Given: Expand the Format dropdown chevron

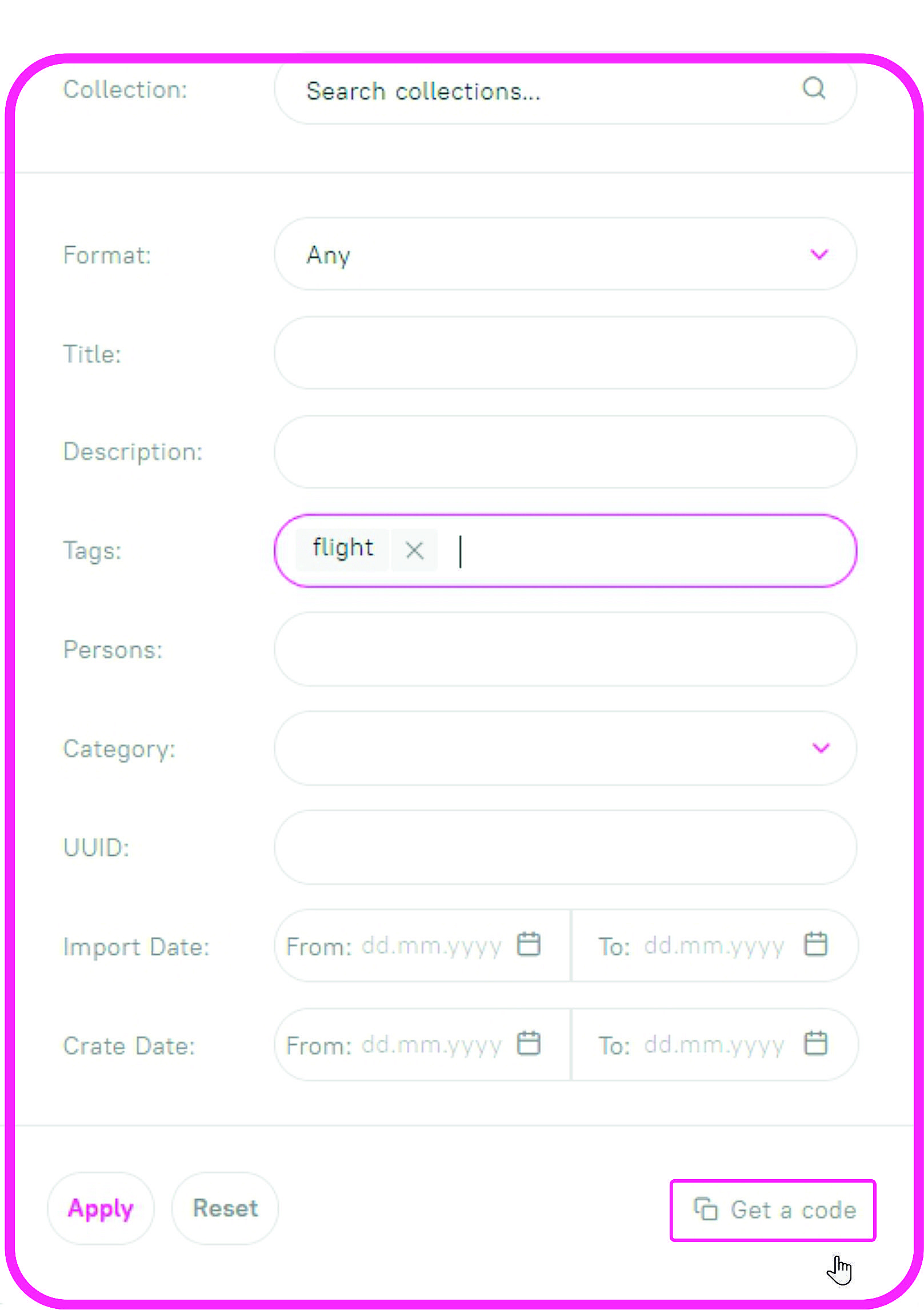Looking at the screenshot, I should tap(819, 254).
